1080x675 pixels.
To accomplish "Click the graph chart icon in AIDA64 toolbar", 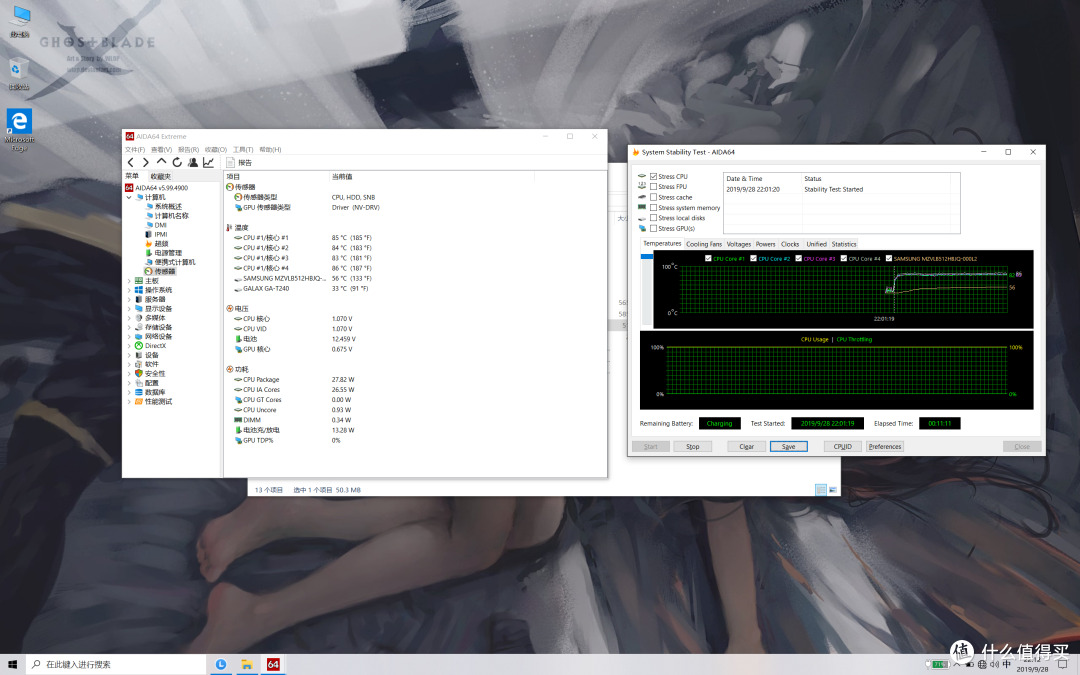I will coord(209,163).
